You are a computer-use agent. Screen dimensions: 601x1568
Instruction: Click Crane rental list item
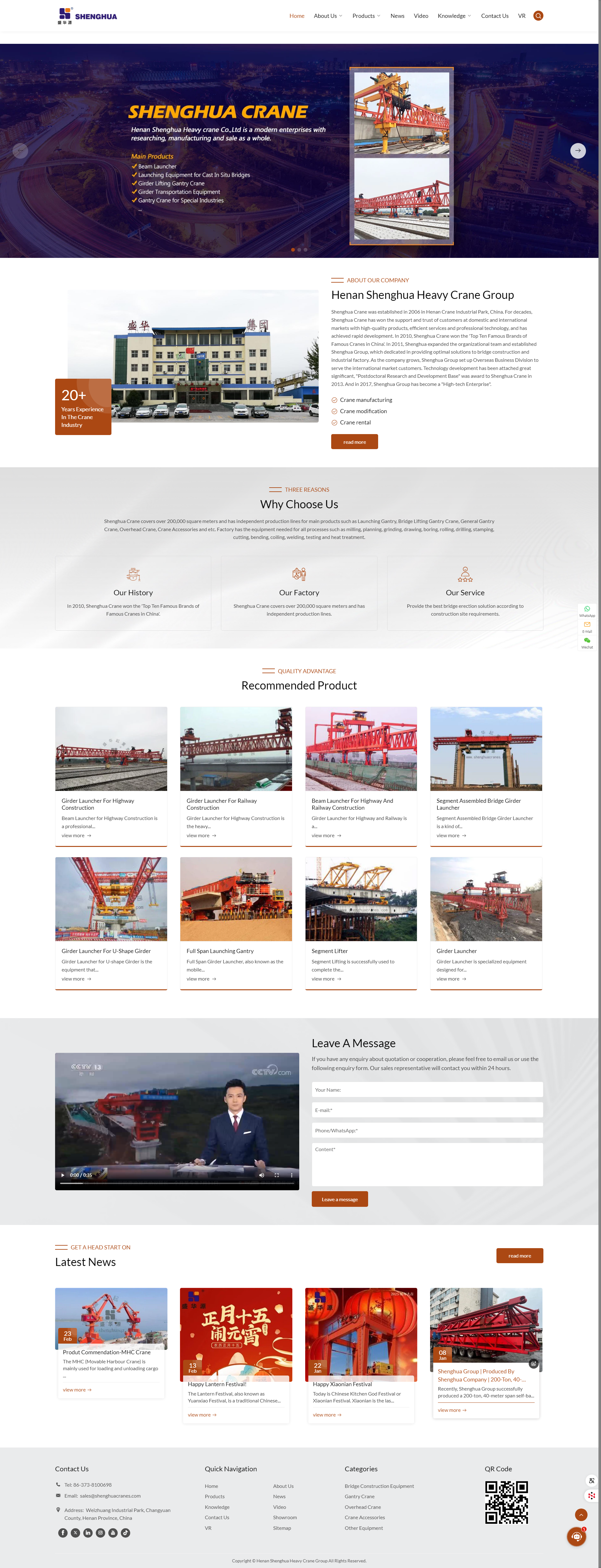click(355, 422)
